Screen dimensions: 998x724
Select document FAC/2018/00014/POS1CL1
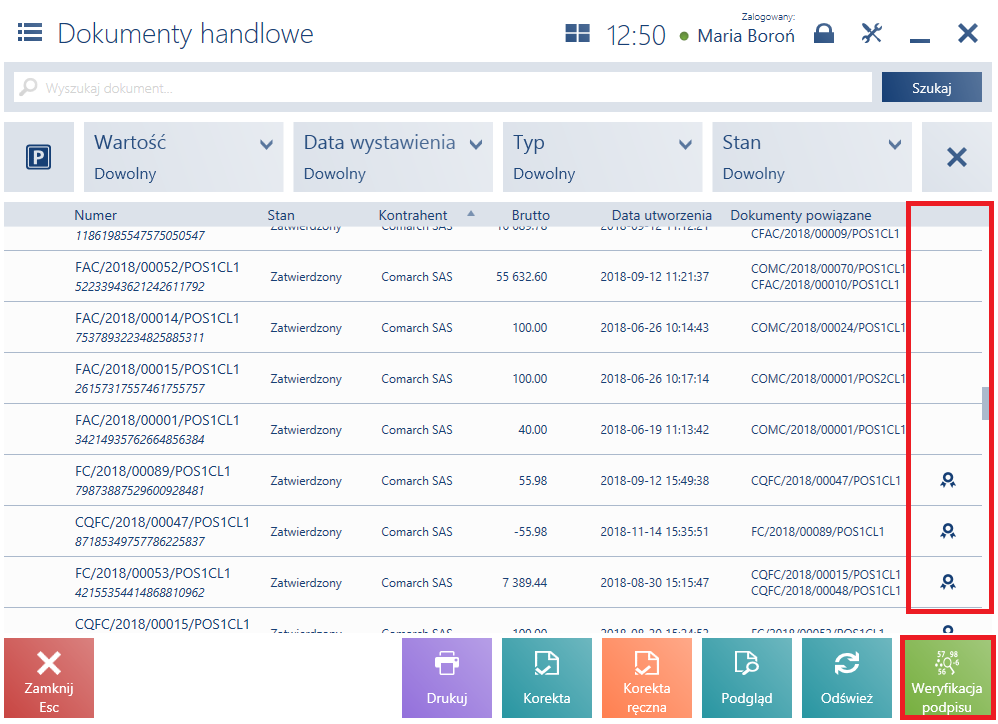(157, 318)
